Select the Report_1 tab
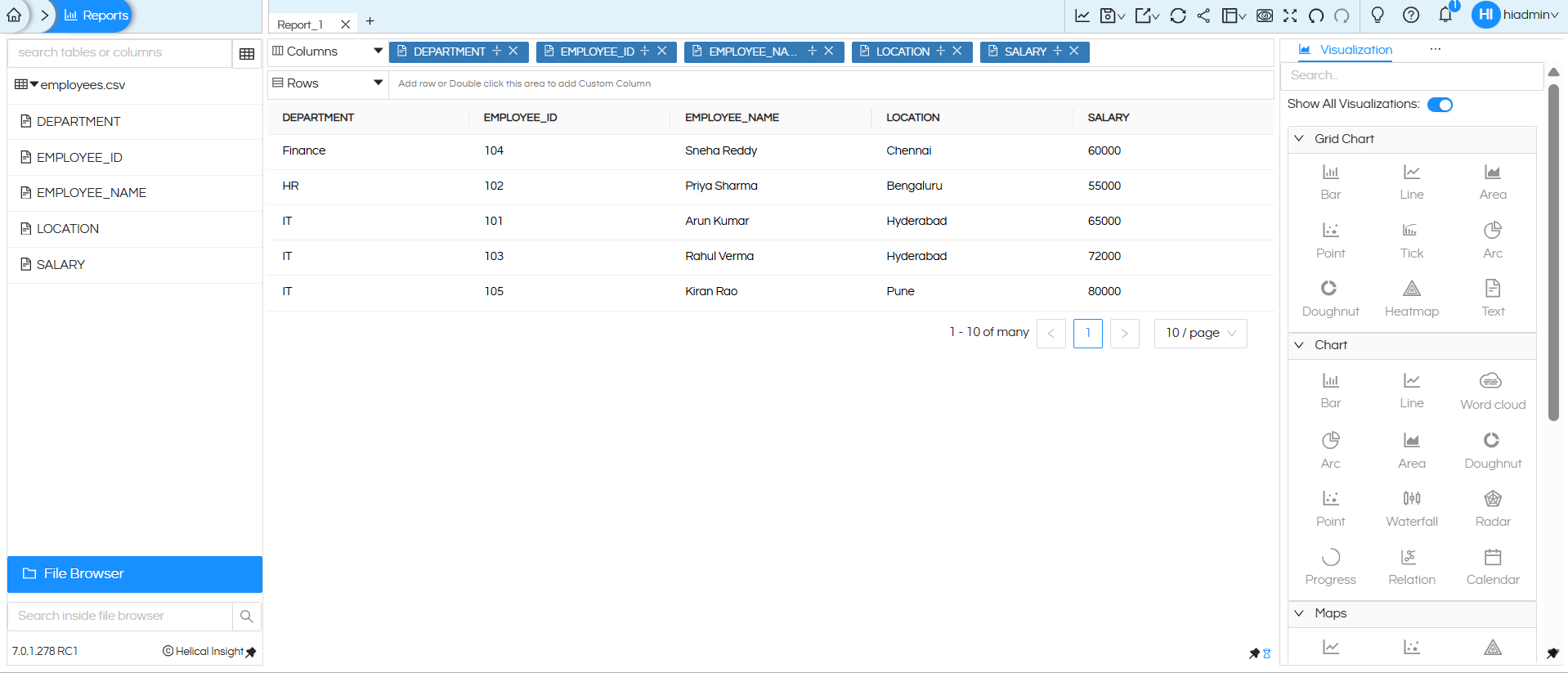Image resolution: width=1568 pixels, height=673 pixels. pyautogui.click(x=300, y=25)
